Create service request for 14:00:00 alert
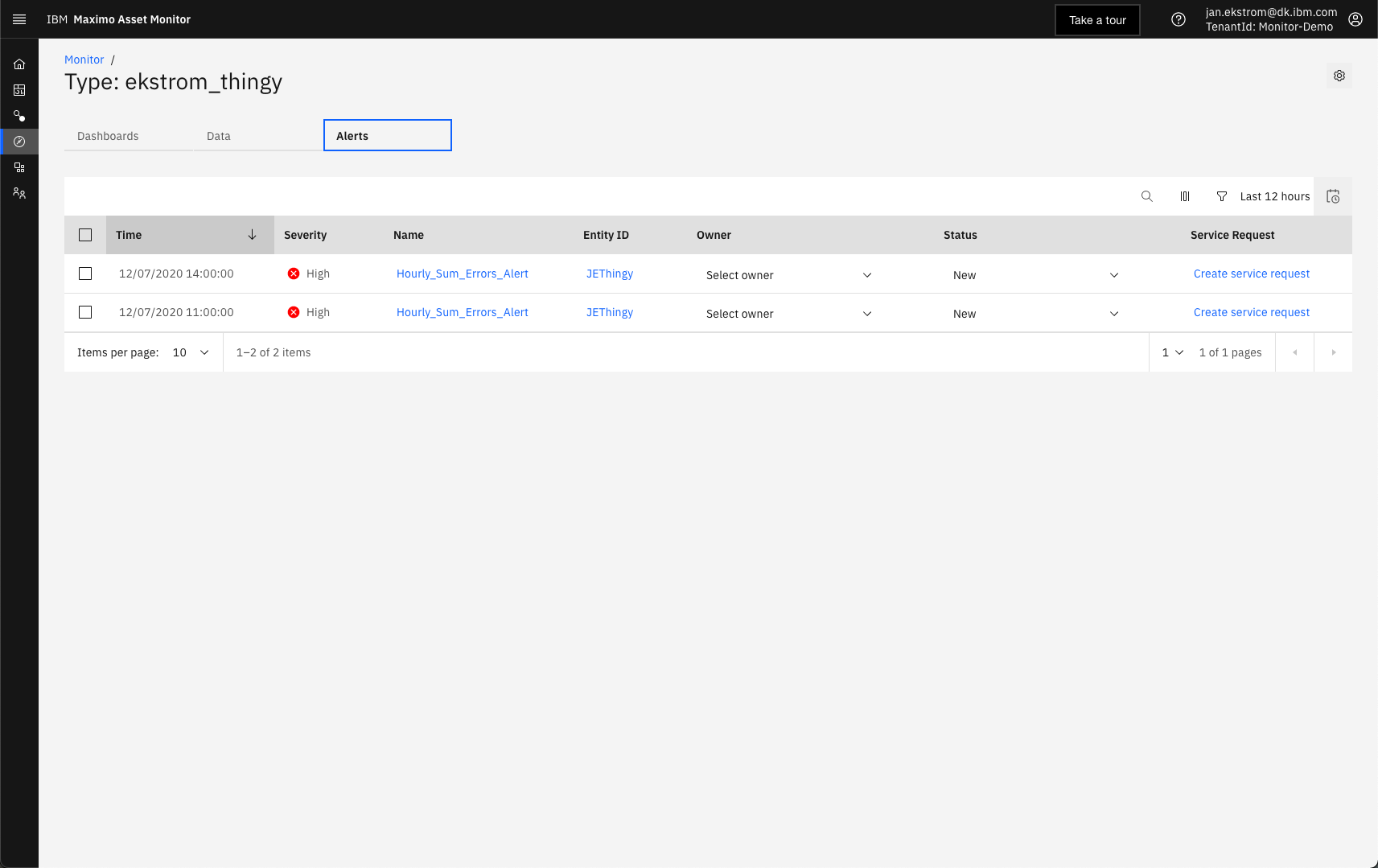Viewport: 1378px width, 868px height. 1252,274
